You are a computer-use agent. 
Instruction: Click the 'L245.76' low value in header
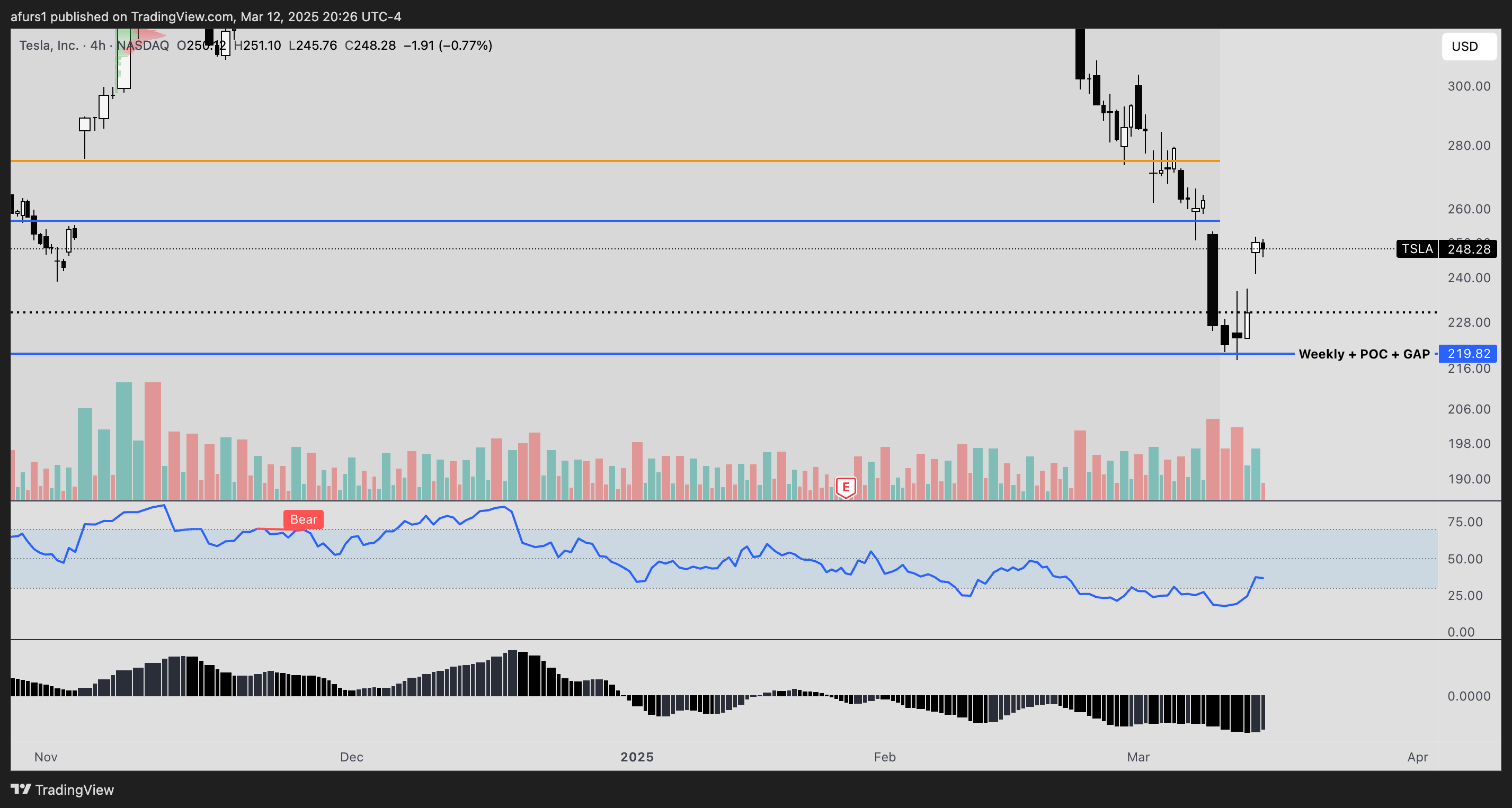point(313,45)
